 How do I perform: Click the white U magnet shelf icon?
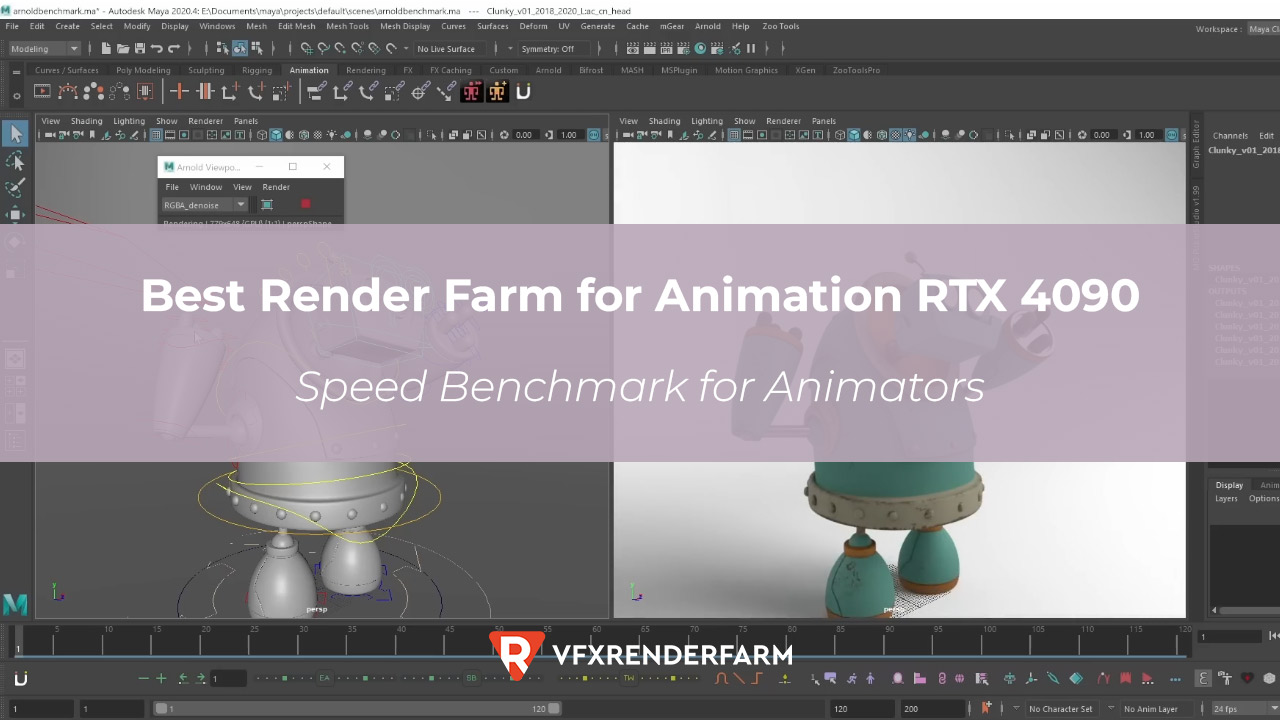coord(522,91)
